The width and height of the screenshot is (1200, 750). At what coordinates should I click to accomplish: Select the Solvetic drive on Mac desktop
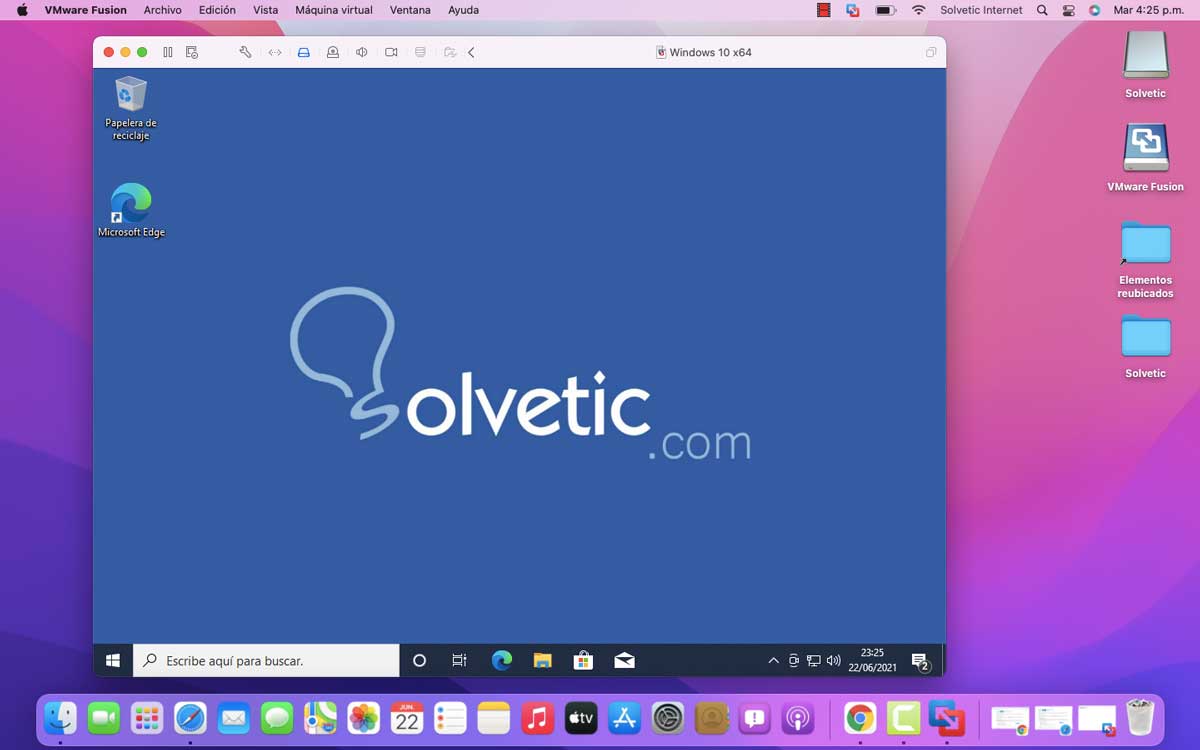1146,65
